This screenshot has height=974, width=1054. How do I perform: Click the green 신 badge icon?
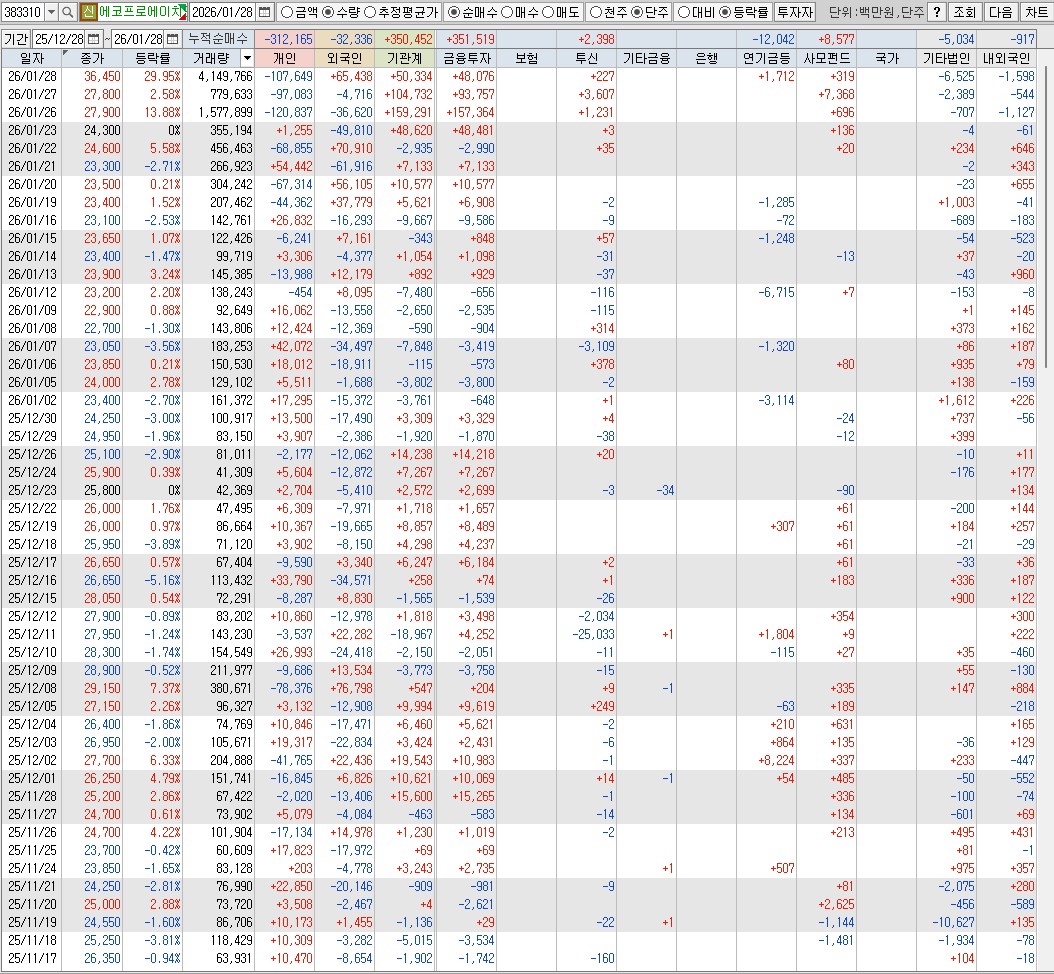click(88, 12)
